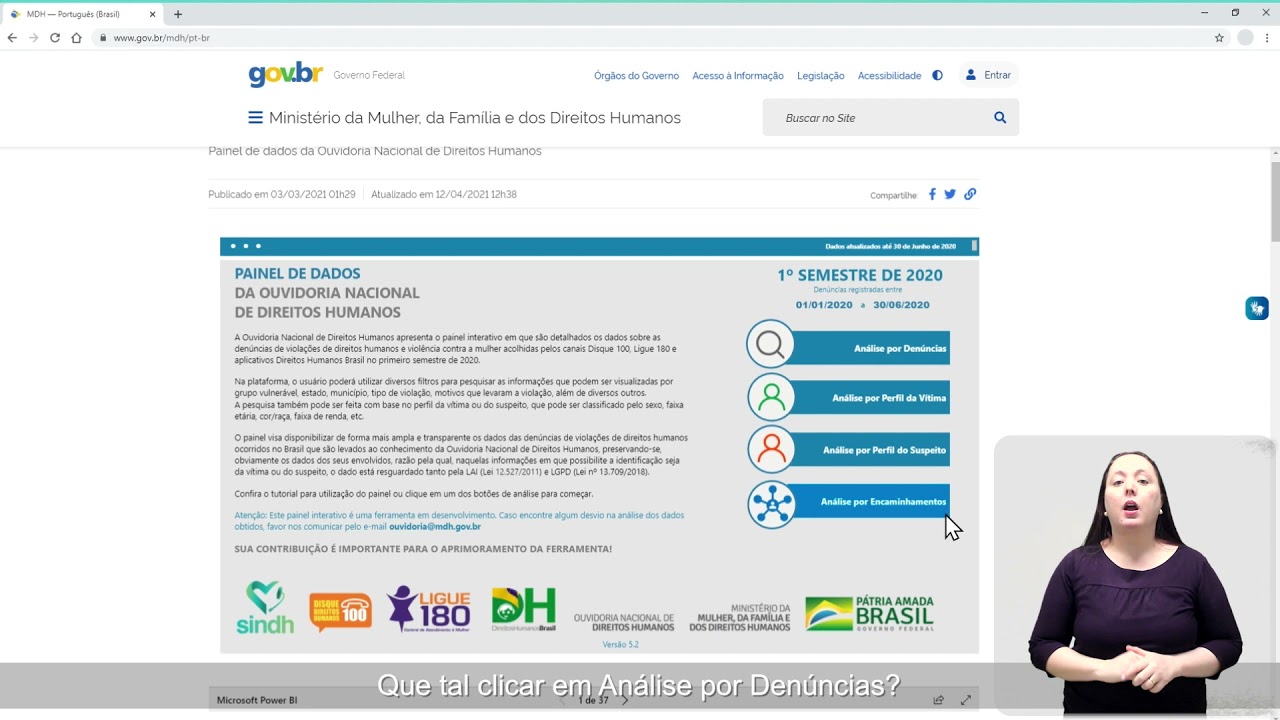The height and width of the screenshot is (720, 1280).
Task: Open Acesso à Informação menu
Action: coord(738,75)
